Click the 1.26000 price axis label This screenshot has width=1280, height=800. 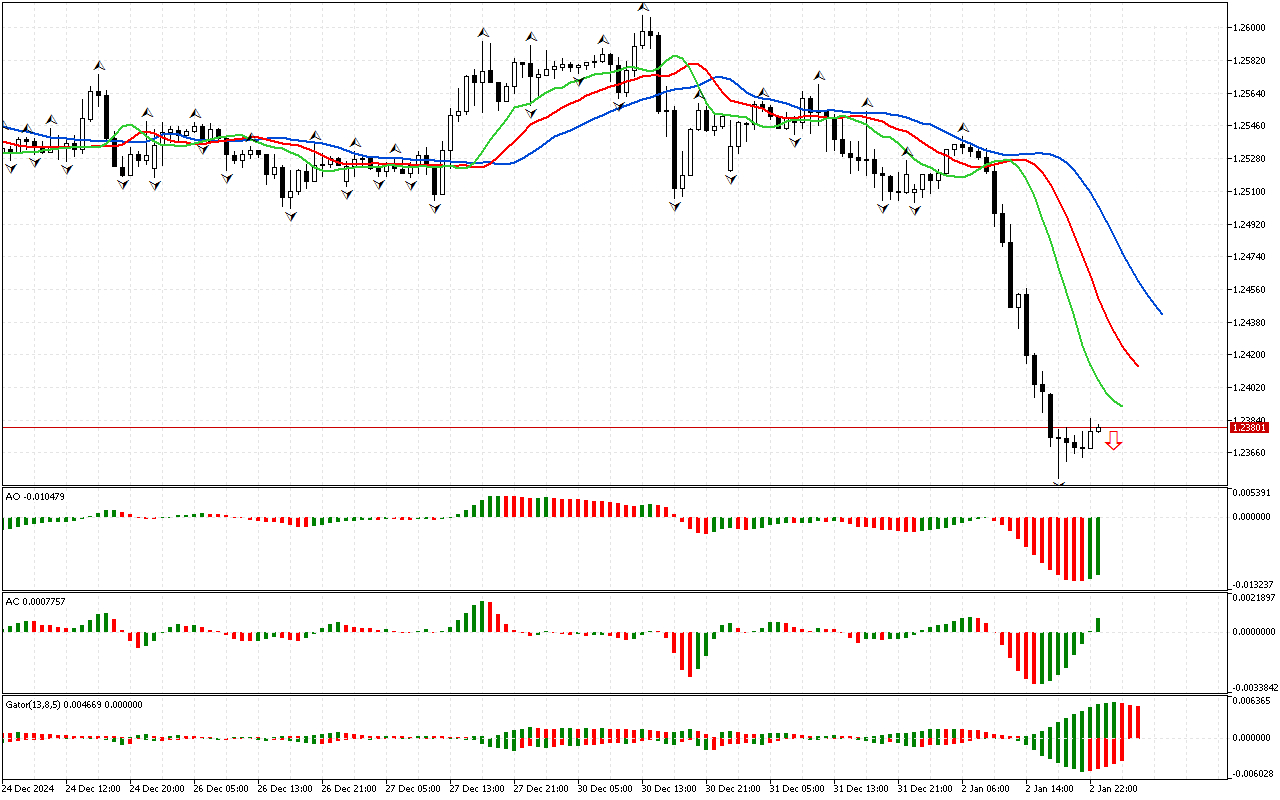pos(1250,28)
